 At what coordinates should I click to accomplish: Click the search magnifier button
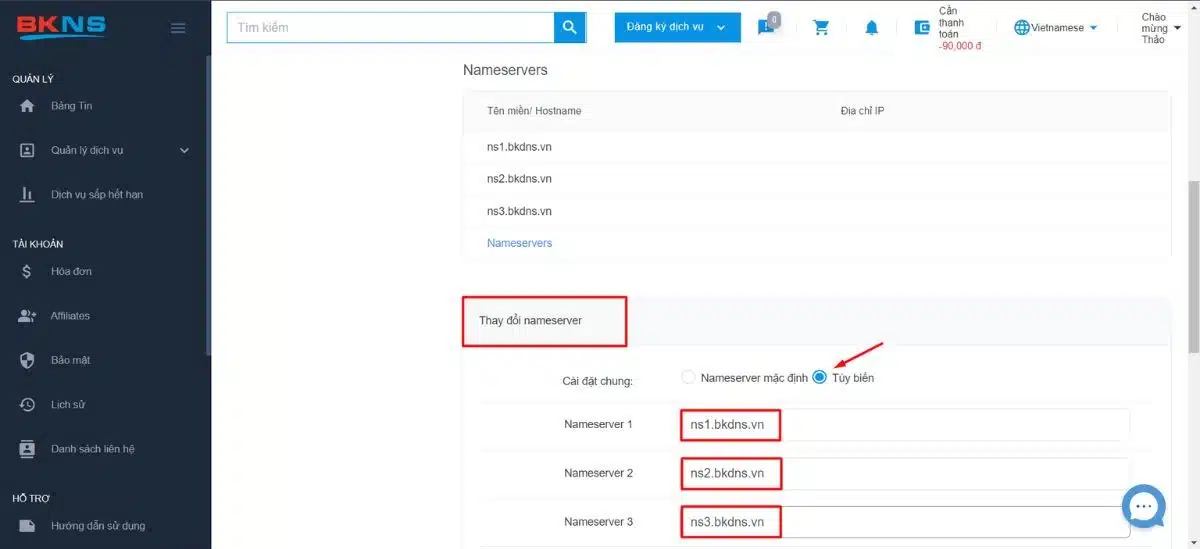point(569,28)
